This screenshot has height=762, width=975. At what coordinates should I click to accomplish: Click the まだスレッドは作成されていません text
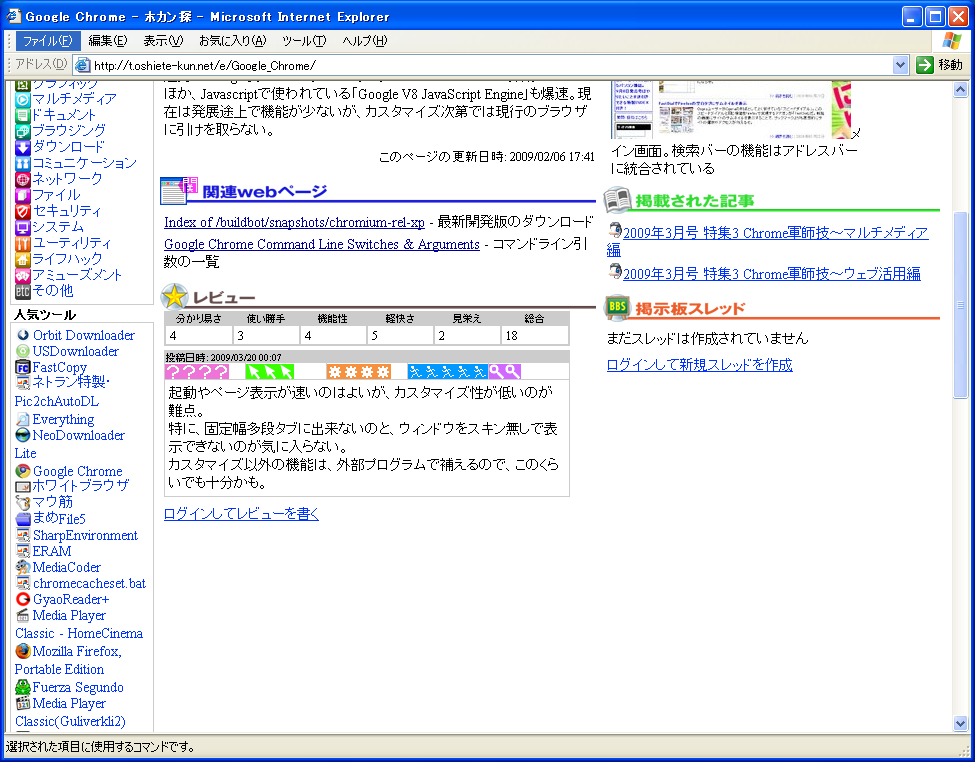tap(708, 338)
